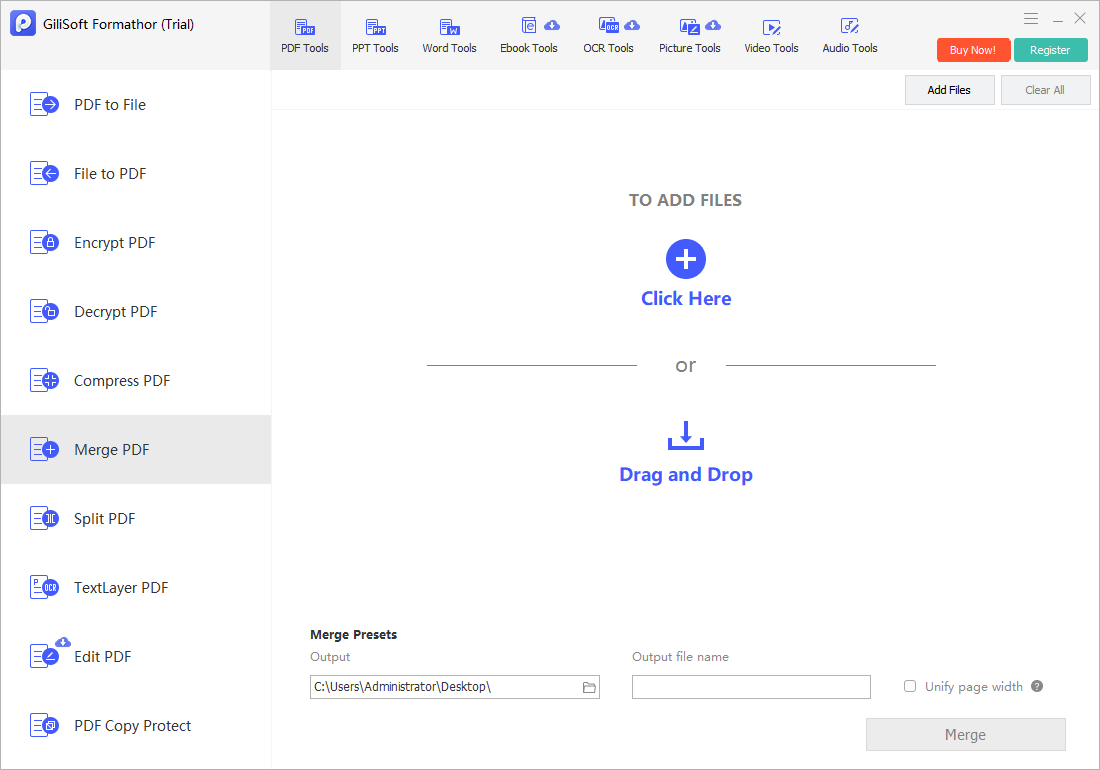Viewport: 1100px width, 770px height.
Task: Select the PDF Copy Protect icon
Action: point(44,725)
